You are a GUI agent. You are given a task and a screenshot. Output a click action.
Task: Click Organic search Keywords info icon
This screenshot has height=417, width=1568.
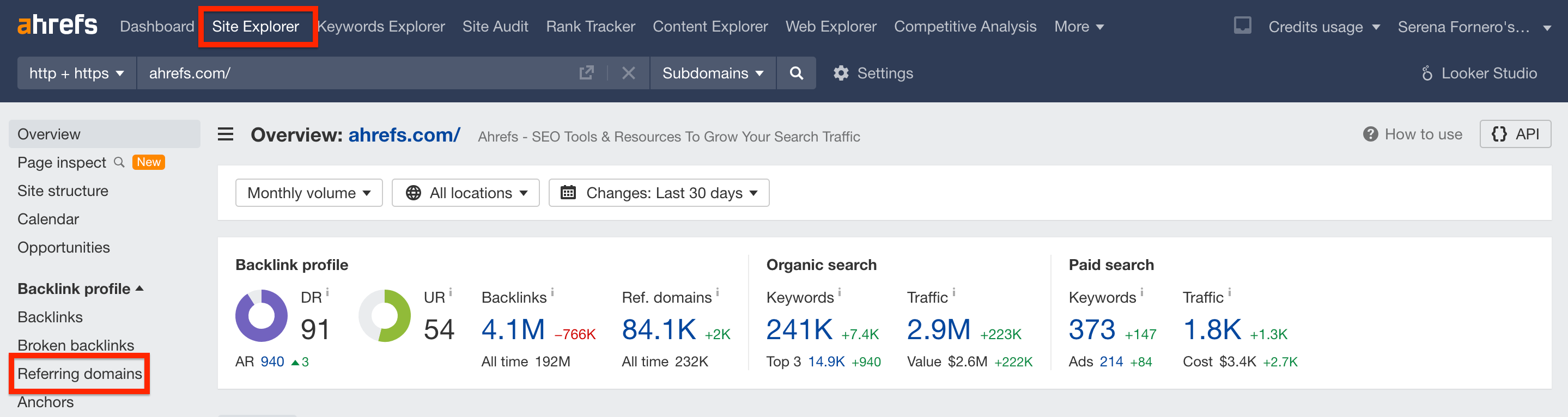coord(840,292)
